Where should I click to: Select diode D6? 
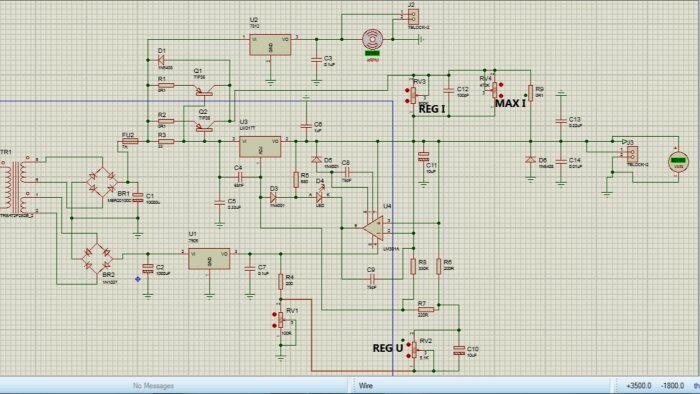pyautogui.click(x=530, y=159)
